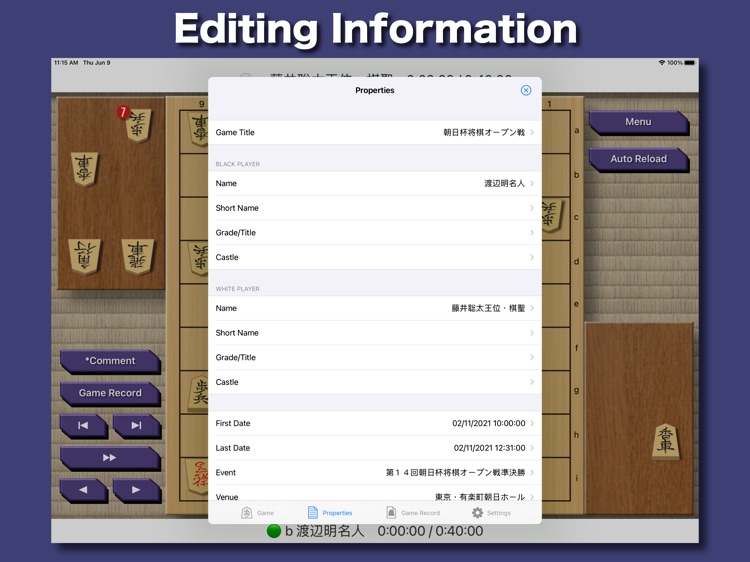The image size is (750, 562).
Task: Close the Properties dialog with the X icon
Action: (526, 90)
